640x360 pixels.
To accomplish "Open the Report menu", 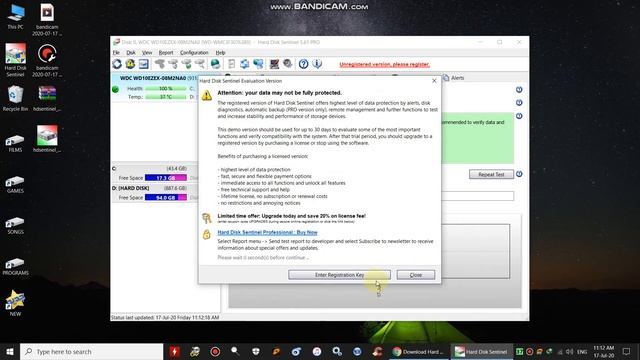I will click(x=166, y=53).
